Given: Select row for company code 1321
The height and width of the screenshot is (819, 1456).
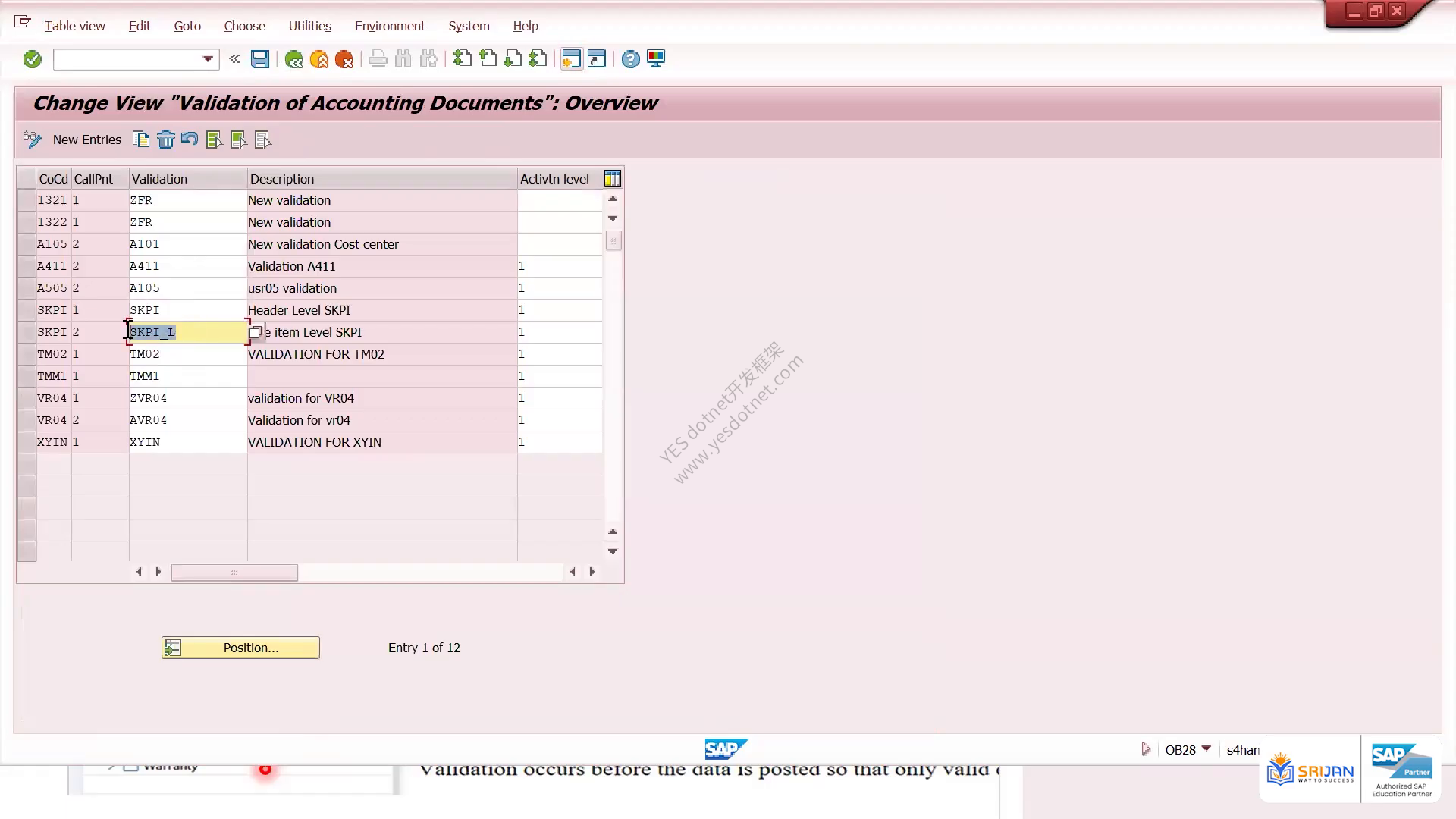Looking at the screenshot, I should [x=27, y=200].
